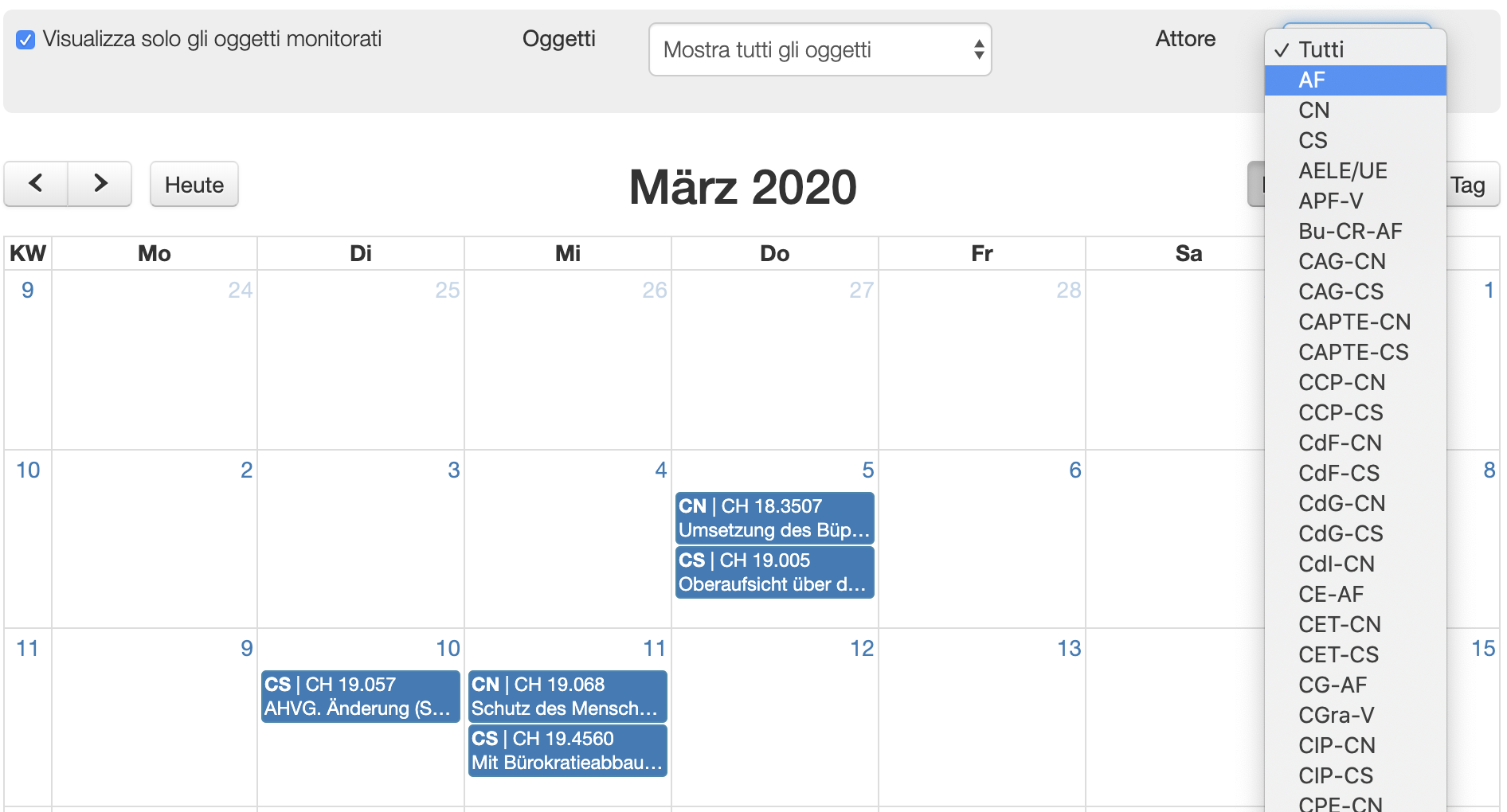Open the CN CH 18.3507 event

(x=774, y=518)
